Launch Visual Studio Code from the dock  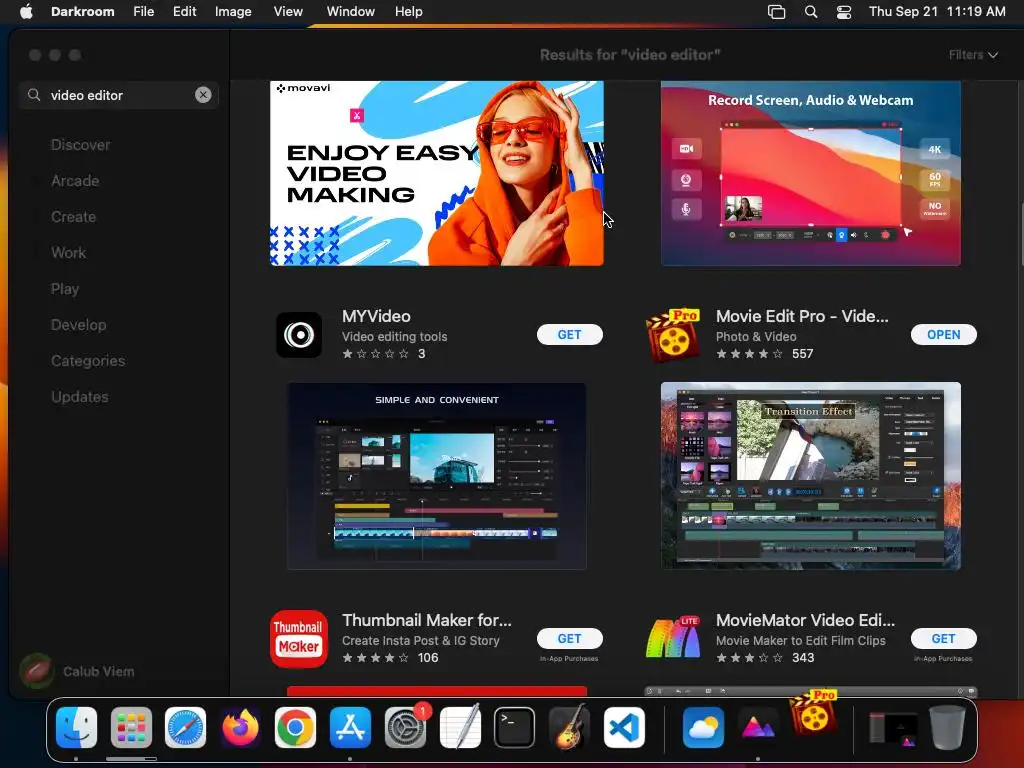624,728
